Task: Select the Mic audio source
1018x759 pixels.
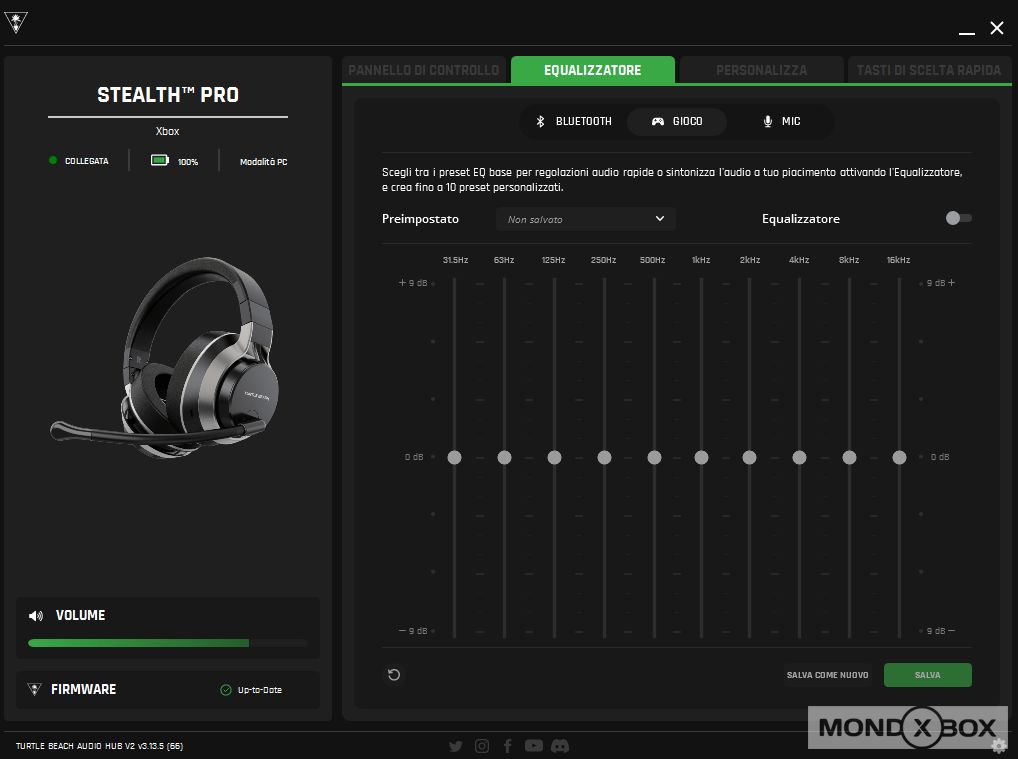Action: click(x=781, y=121)
